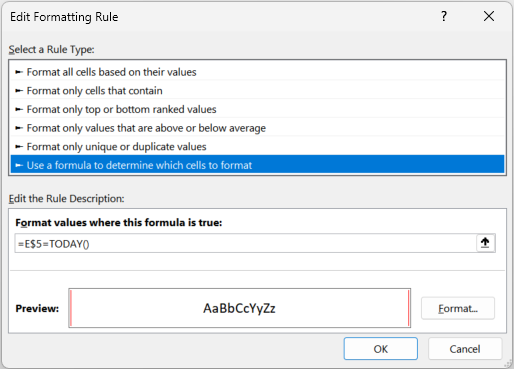Cancel editing the formatting rule
514x369 pixels.
pos(465,349)
